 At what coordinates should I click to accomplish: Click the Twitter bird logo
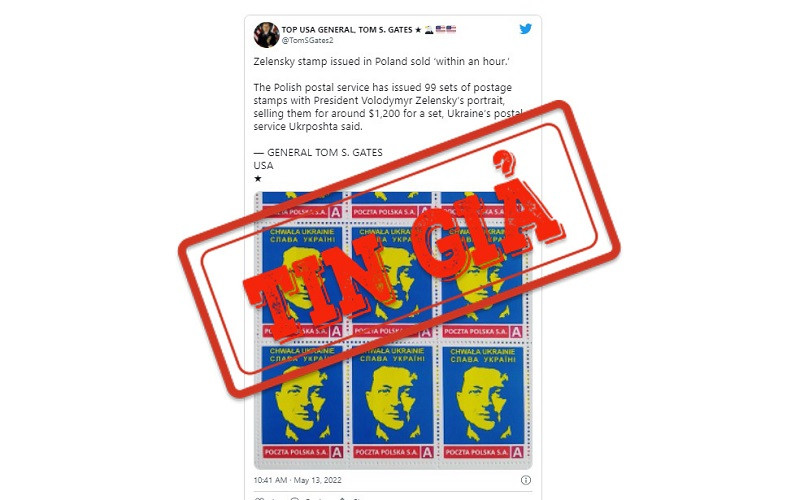[526, 29]
